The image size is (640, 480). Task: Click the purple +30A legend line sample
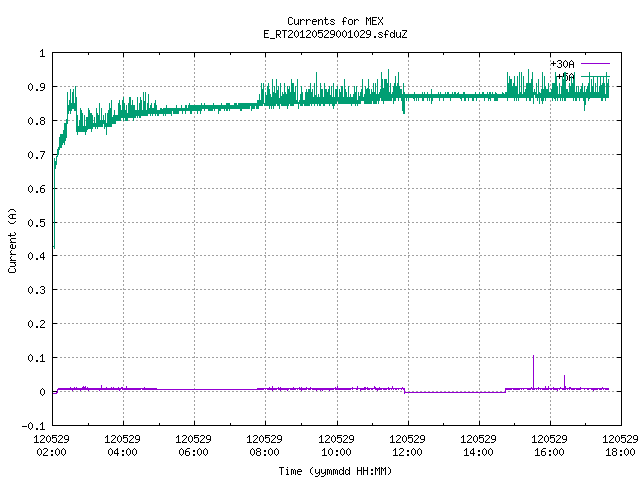(x=595, y=64)
